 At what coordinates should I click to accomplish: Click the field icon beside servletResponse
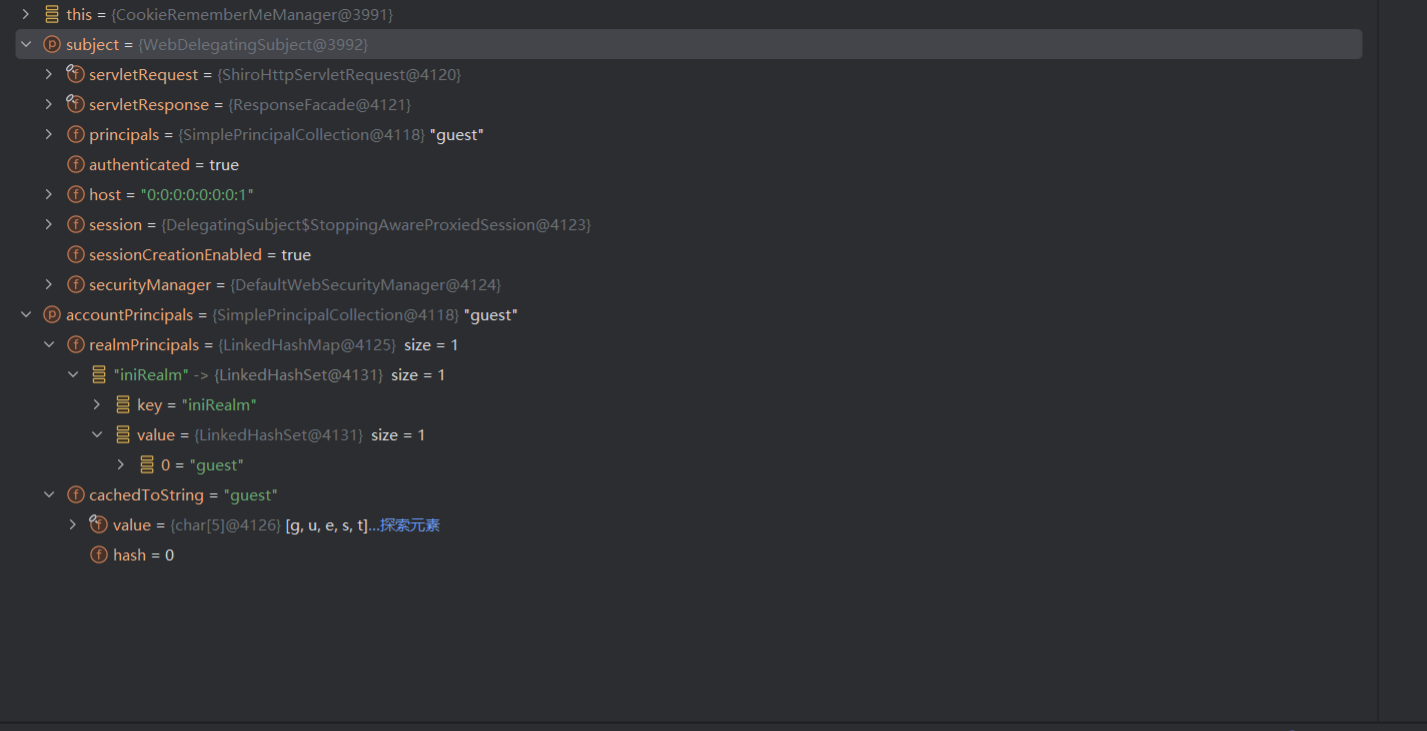(x=75, y=104)
